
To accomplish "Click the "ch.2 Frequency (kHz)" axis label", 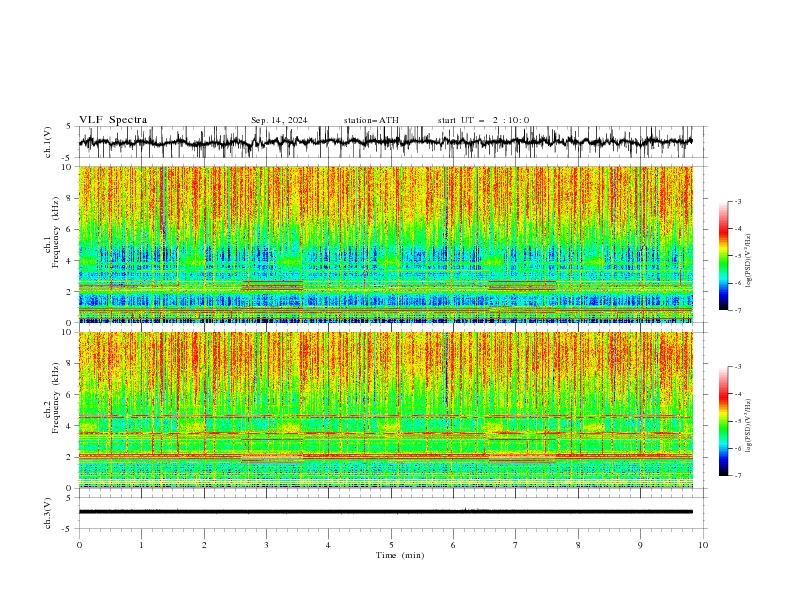I will click(x=52, y=397).
